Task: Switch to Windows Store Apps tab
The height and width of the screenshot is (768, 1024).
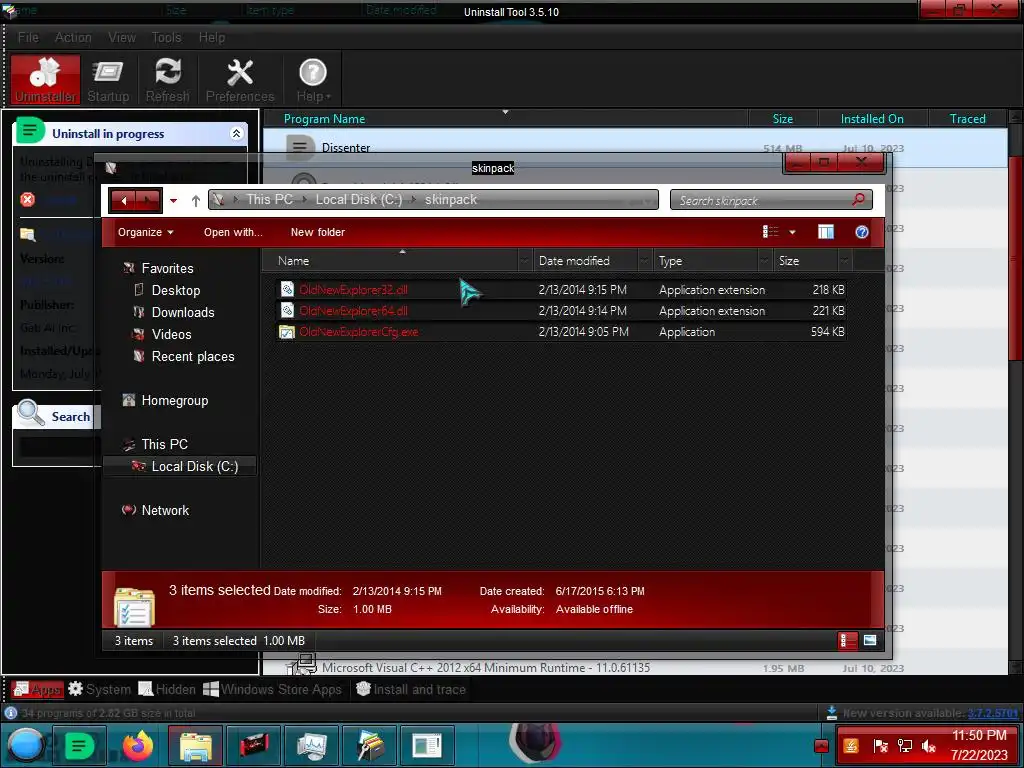Action: point(273,689)
